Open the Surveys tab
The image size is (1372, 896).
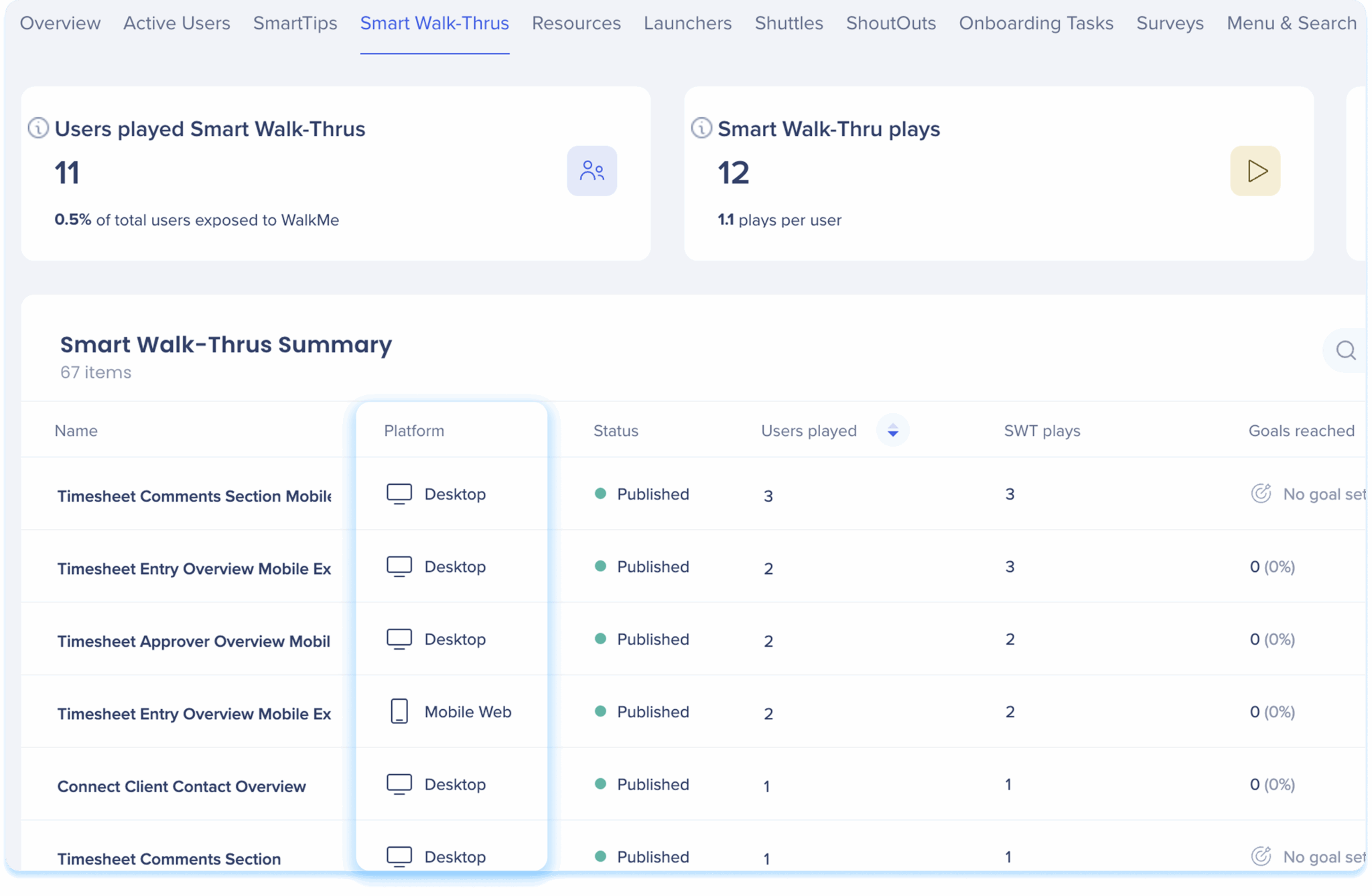1170,23
